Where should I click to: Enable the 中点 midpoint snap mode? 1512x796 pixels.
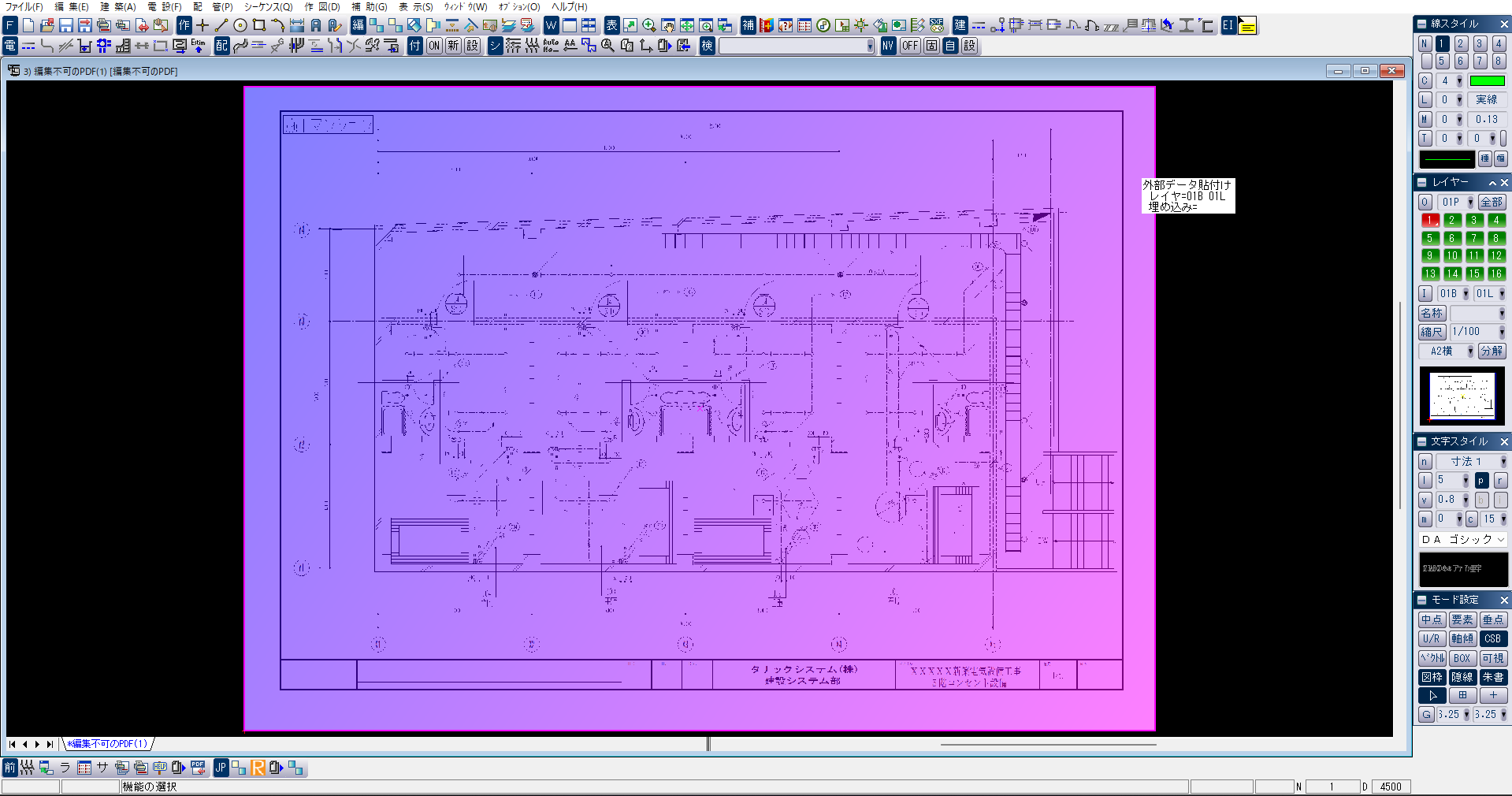(x=1431, y=620)
